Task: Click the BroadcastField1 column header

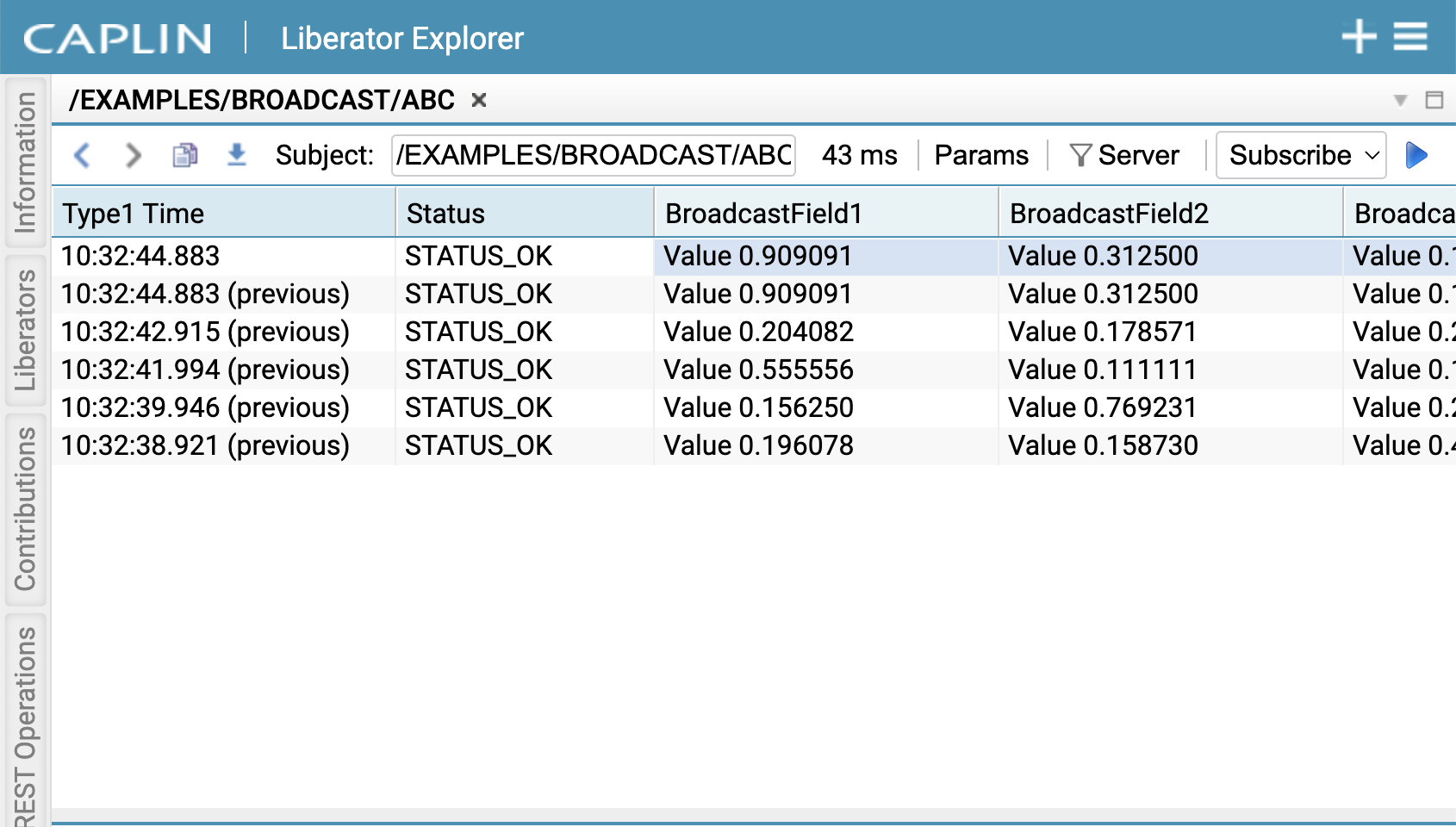Action: [826, 214]
